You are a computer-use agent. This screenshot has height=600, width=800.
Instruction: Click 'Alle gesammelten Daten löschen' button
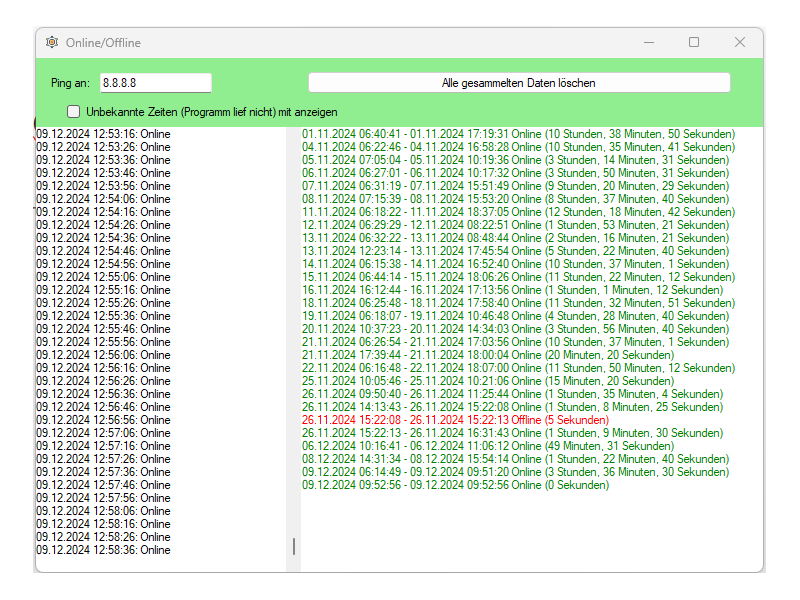[519, 83]
